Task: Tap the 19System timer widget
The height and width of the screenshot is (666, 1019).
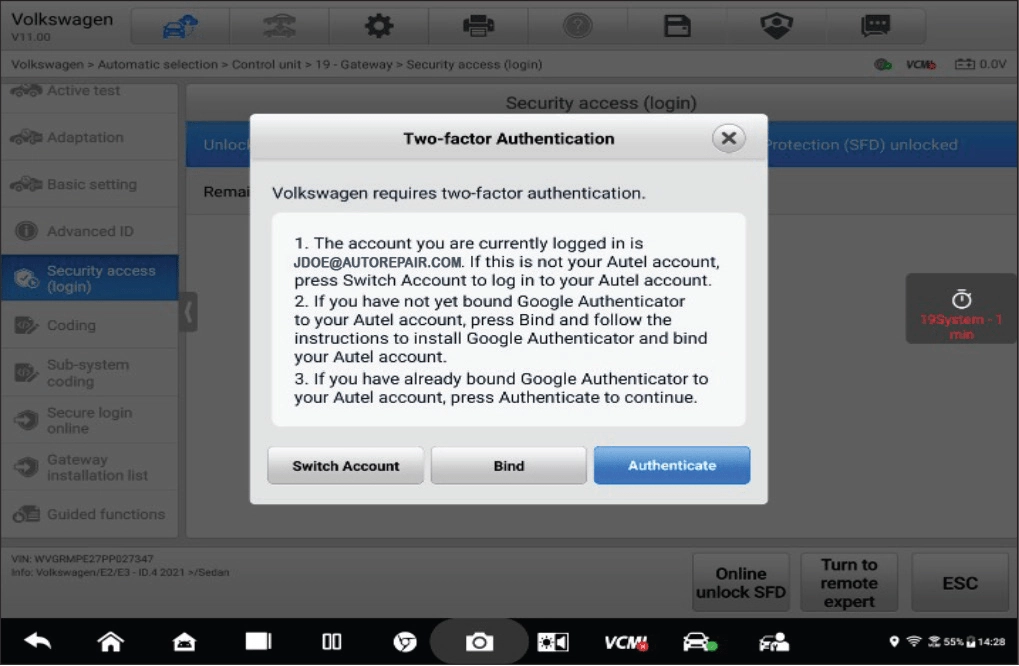Action: [961, 309]
